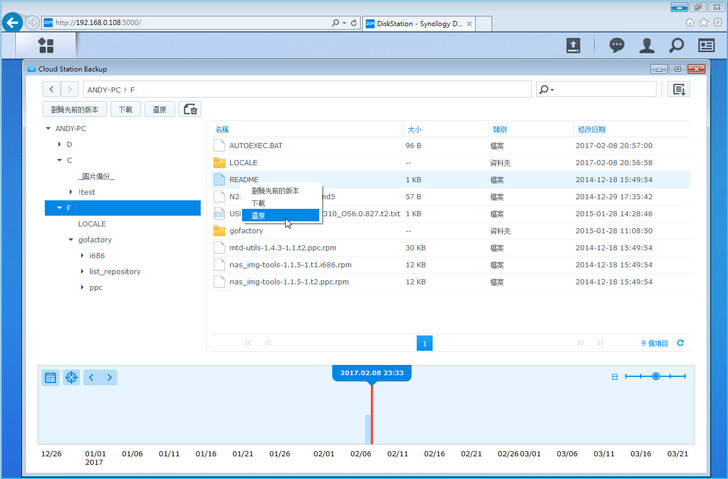The width and height of the screenshot is (728, 479).
Task: Collapse the gofactory tree folder
Action: [70, 240]
